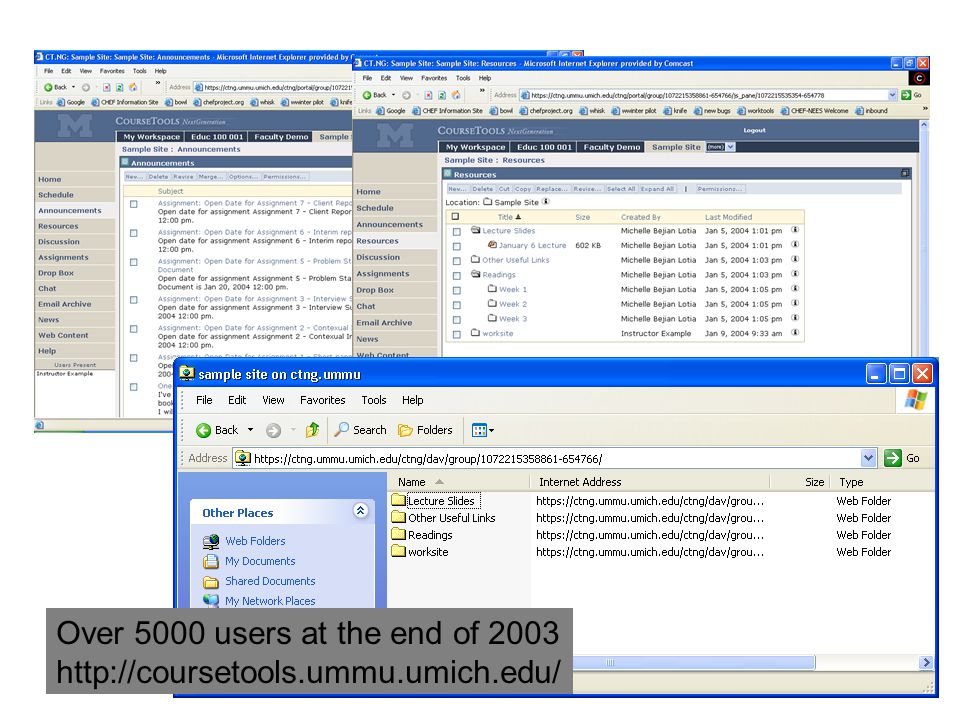This screenshot has width=960, height=720.
Task: Check the box for worksite in Resources
Action: pos(457,335)
